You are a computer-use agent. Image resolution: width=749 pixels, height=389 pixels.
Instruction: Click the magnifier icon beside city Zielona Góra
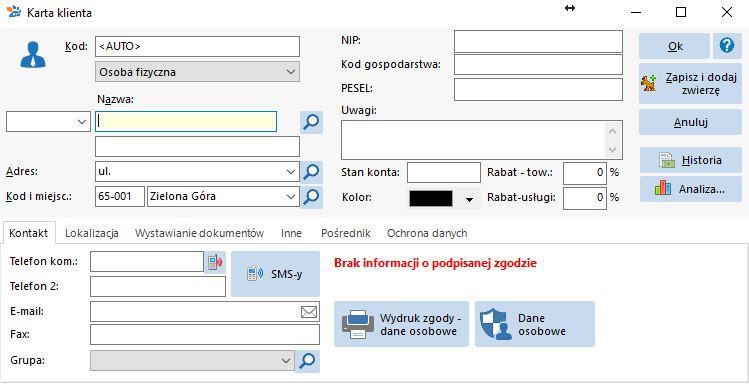coord(311,197)
